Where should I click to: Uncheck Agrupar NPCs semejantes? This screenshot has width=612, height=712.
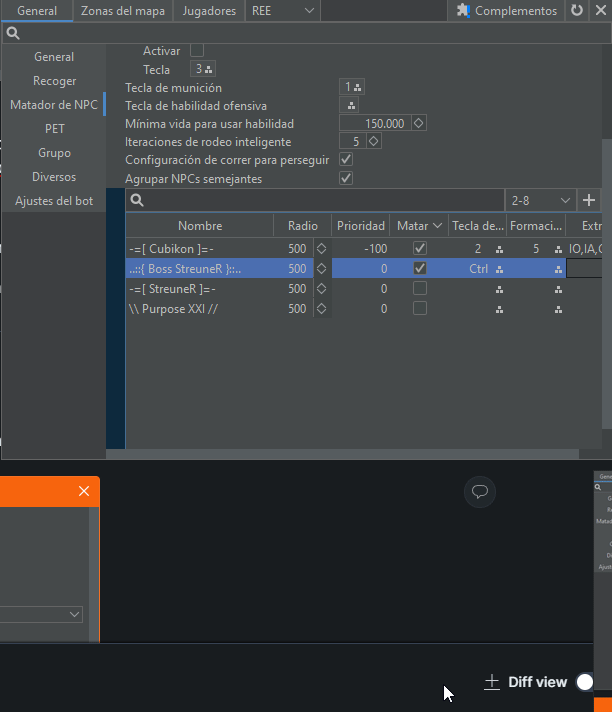click(x=346, y=178)
